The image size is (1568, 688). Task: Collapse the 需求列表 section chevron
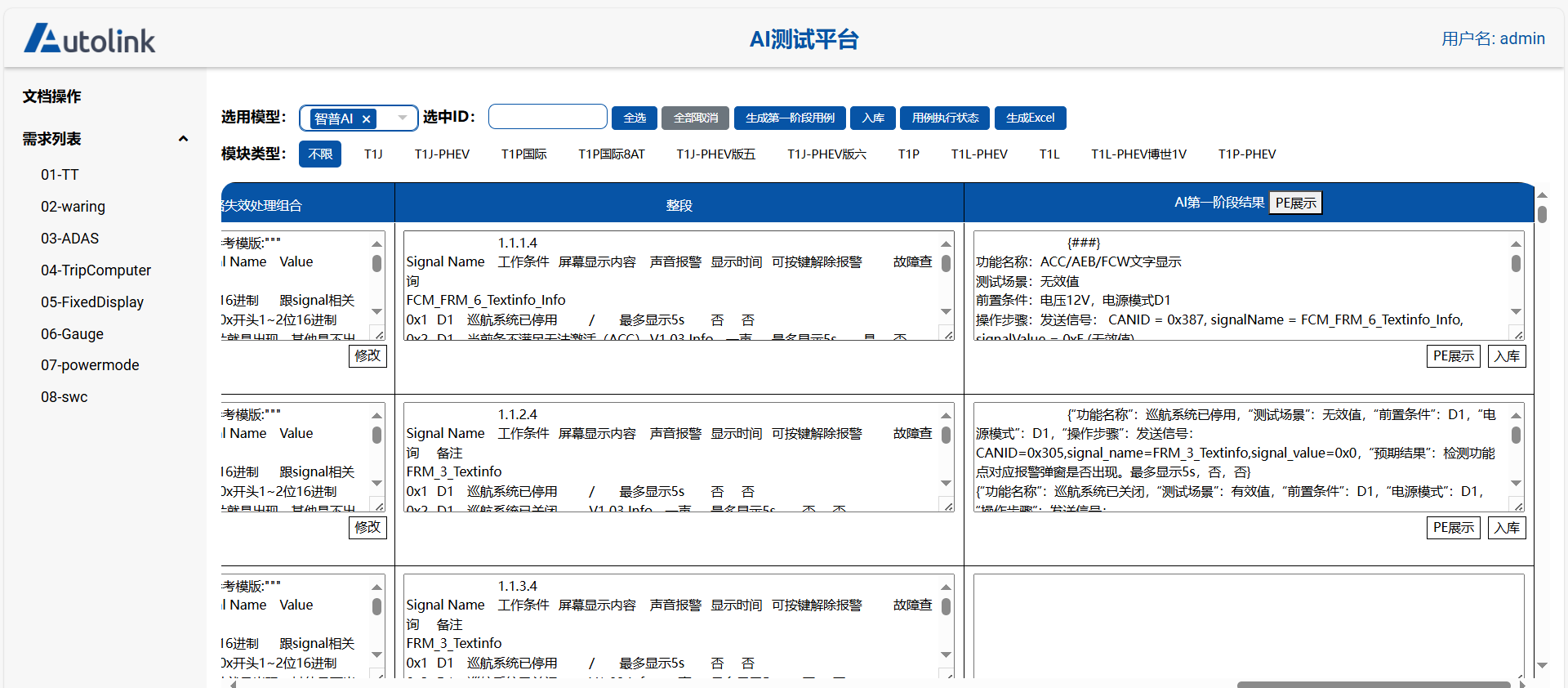point(183,139)
